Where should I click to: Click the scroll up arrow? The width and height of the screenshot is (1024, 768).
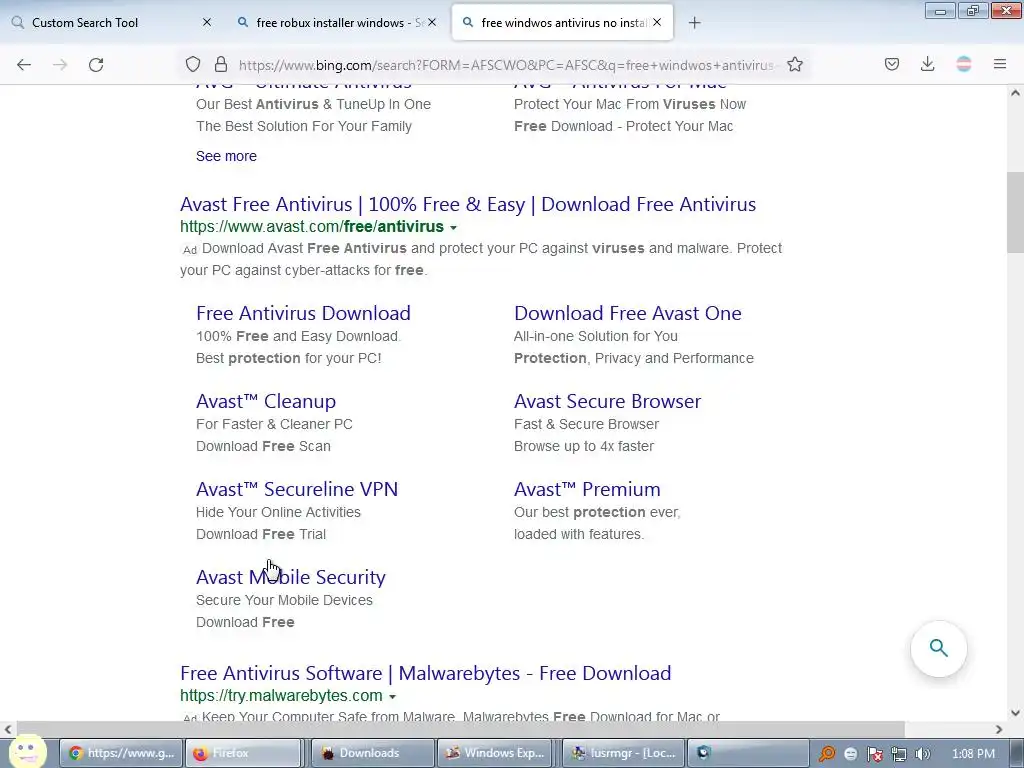1015,93
